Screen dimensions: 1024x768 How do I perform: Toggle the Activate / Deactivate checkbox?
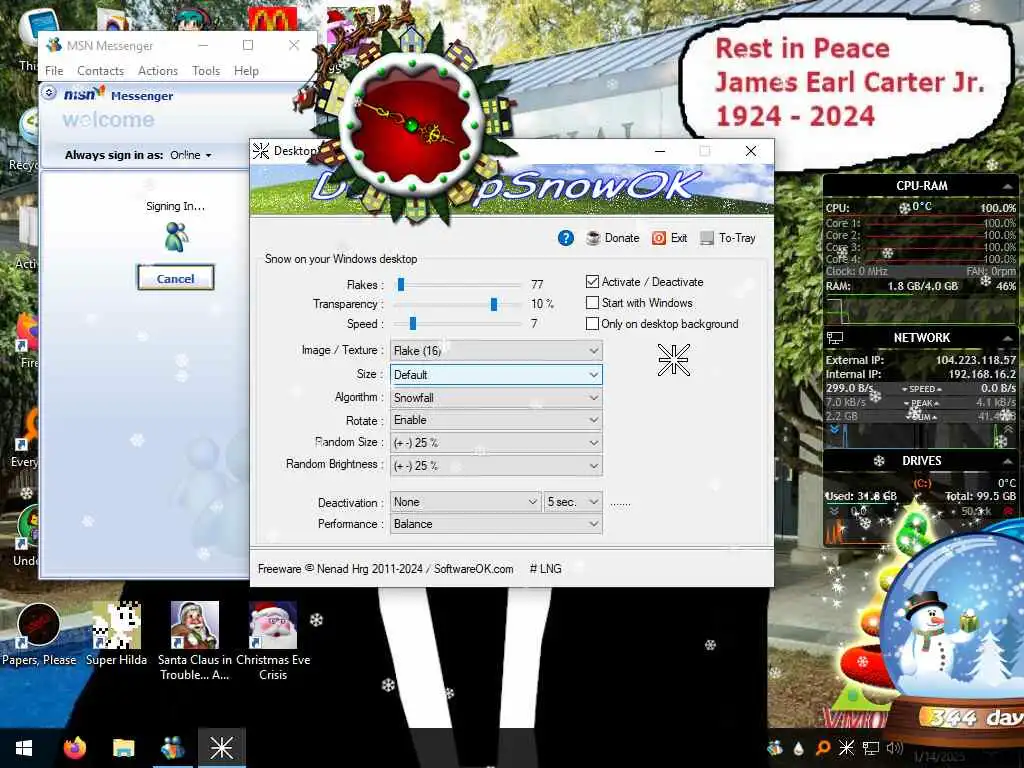tap(592, 281)
